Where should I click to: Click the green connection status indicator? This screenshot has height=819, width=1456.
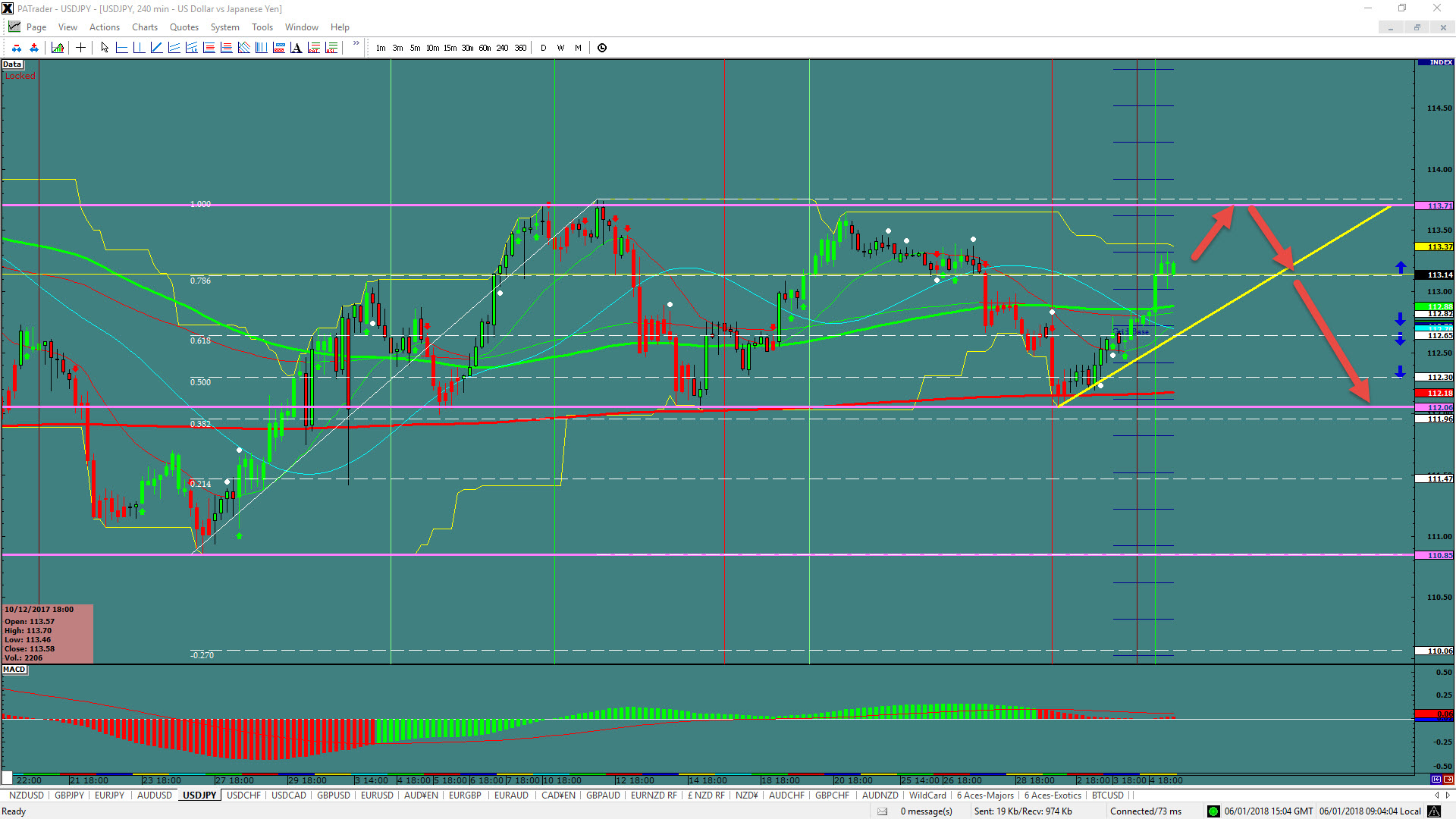point(1213,811)
